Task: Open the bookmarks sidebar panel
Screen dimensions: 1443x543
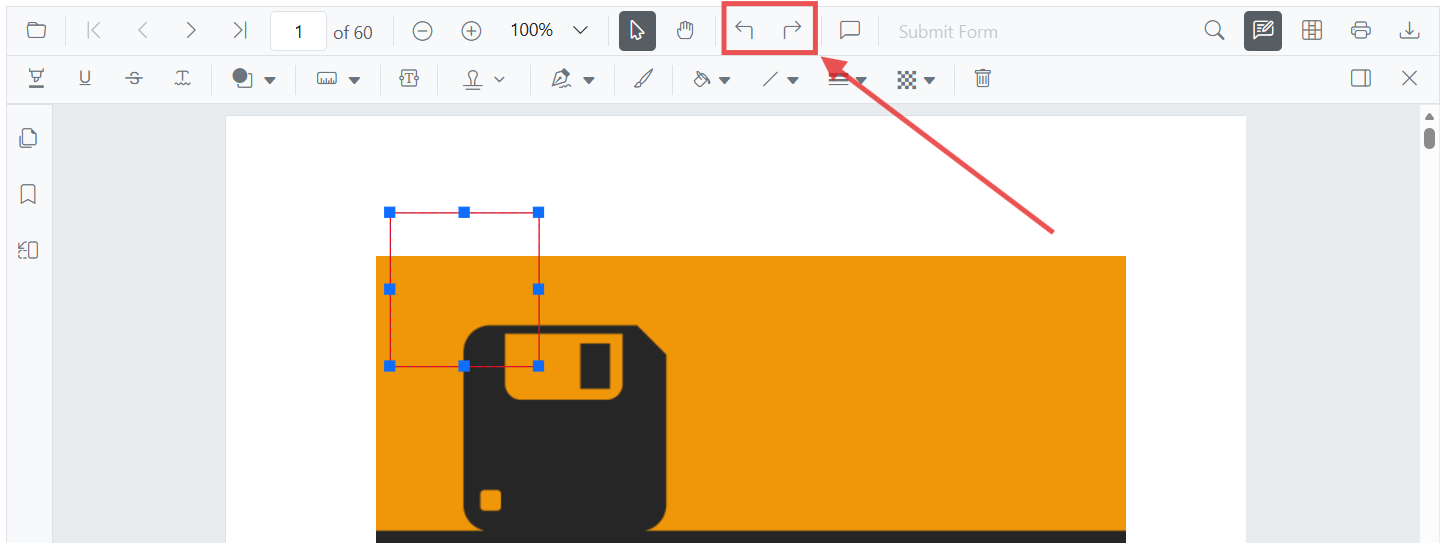Action: pyautogui.click(x=29, y=194)
